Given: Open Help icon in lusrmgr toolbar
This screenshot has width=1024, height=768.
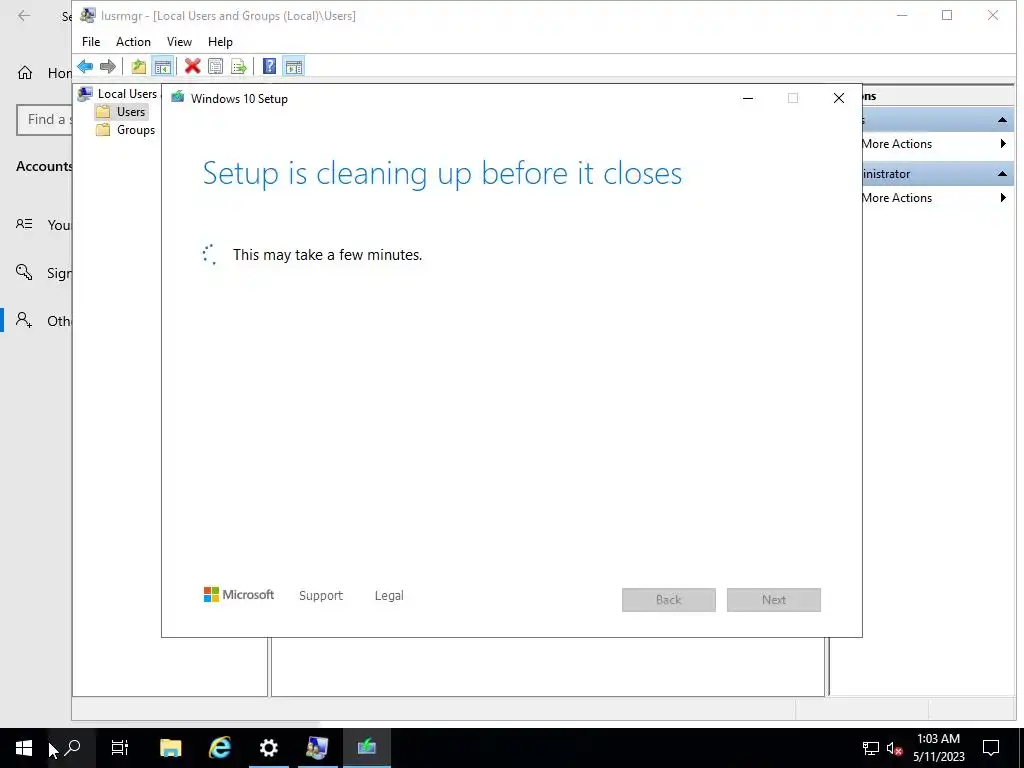Looking at the screenshot, I should [269, 66].
